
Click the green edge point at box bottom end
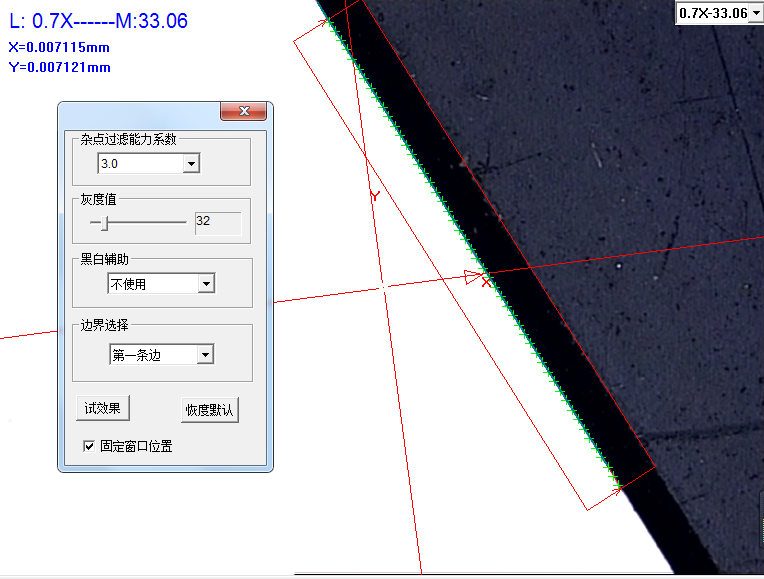tap(617, 487)
